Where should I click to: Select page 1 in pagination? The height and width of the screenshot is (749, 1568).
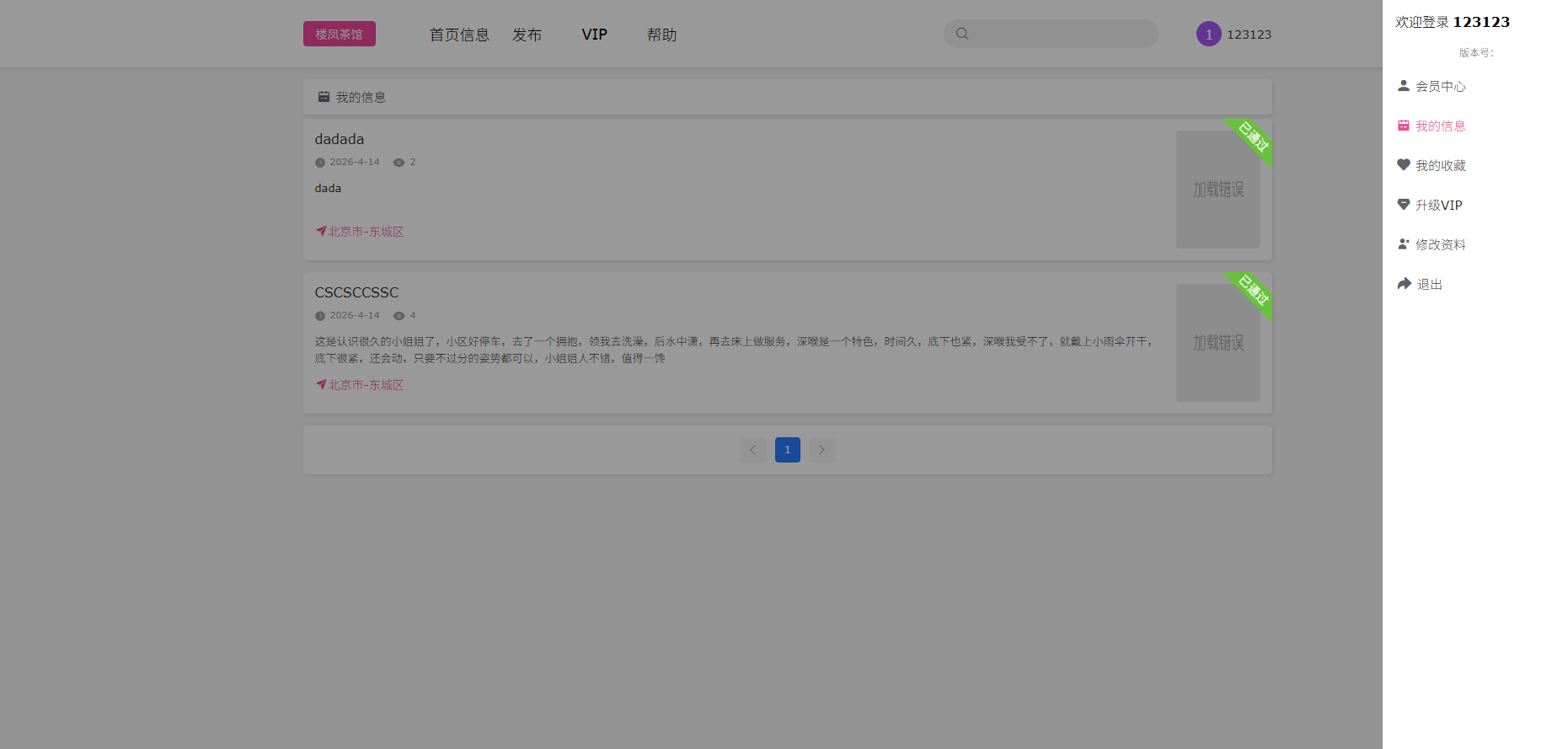(x=788, y=450)
